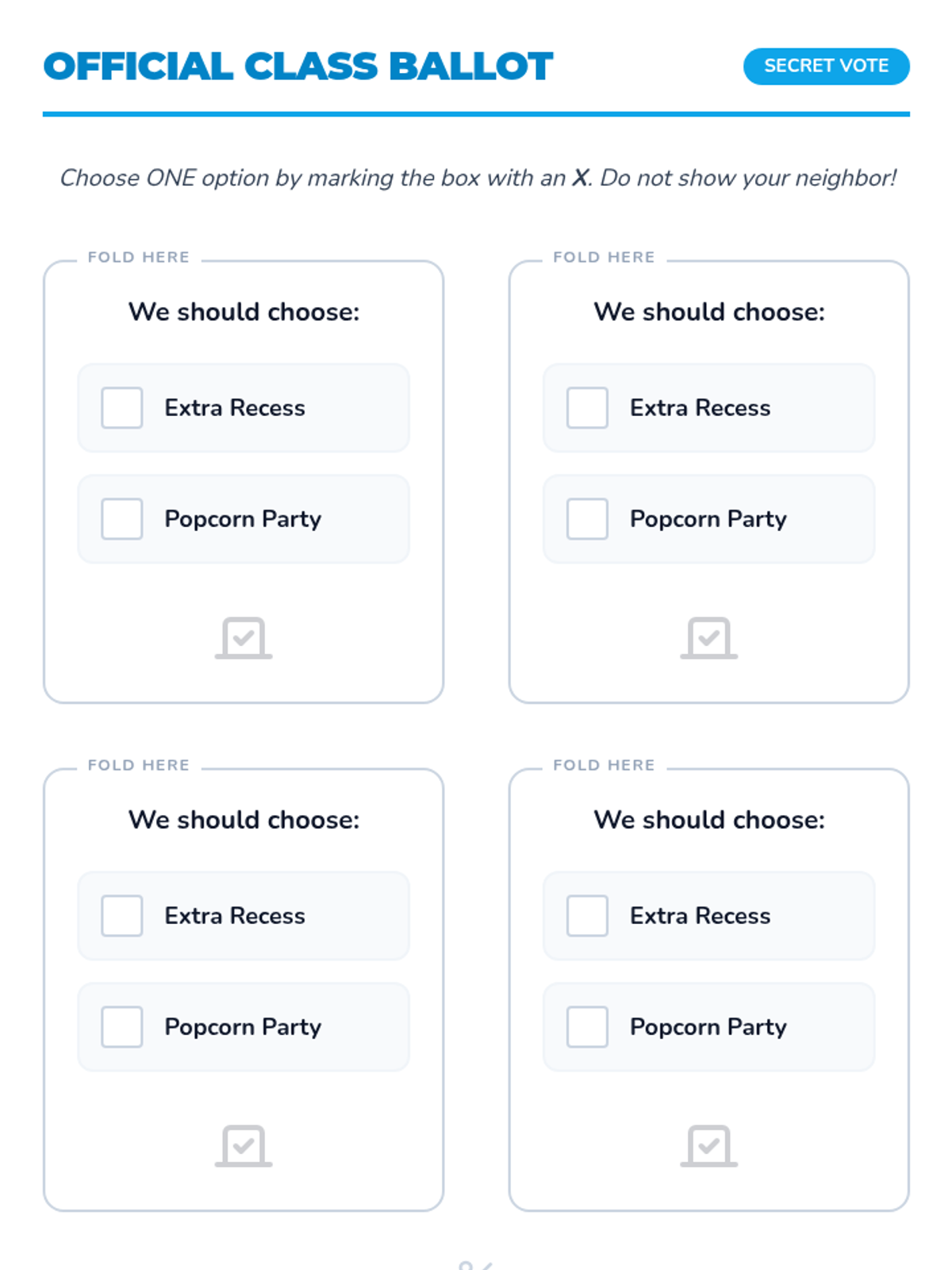952x1270 pixels.
Task: Check Popcorn Party in top-left ballot
Action: (x=122, y=519)
